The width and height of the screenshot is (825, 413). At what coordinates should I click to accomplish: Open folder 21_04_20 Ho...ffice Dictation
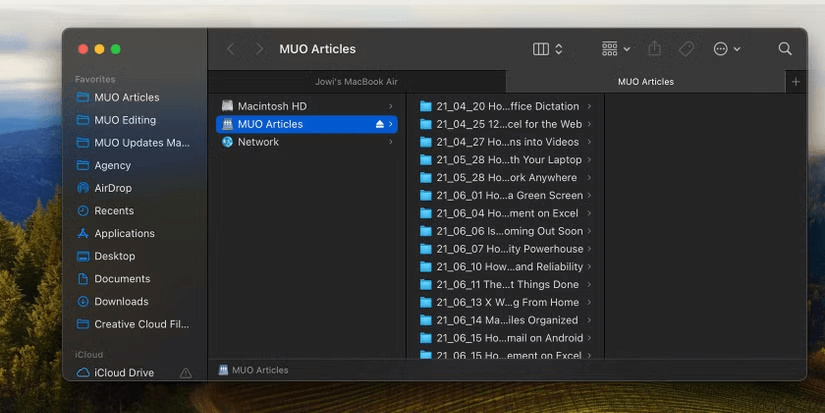click(x=506, y=106)
